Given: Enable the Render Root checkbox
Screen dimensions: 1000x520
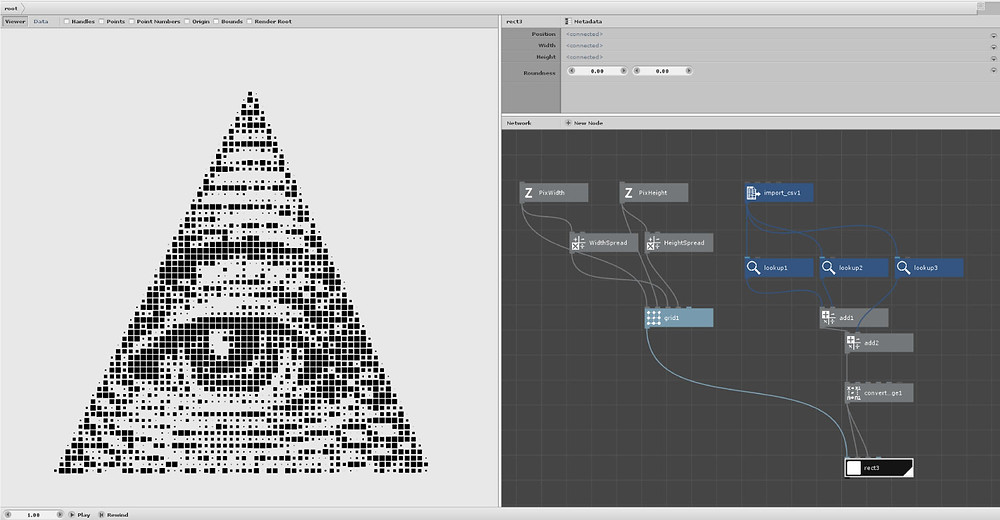Looking at the screenshot, I should pyautogui.click(x=249, y=21).
